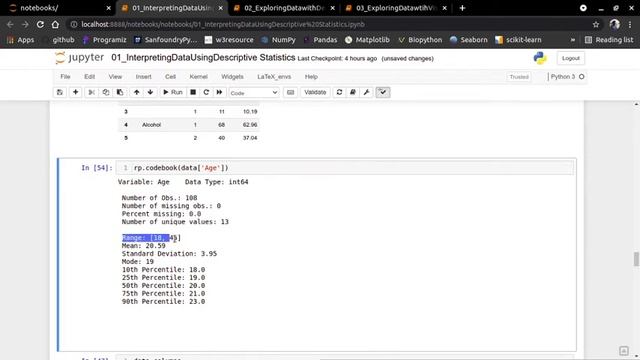640x360 pixels.
Task: Open the command palette keyboard icon
Action: 290,92
